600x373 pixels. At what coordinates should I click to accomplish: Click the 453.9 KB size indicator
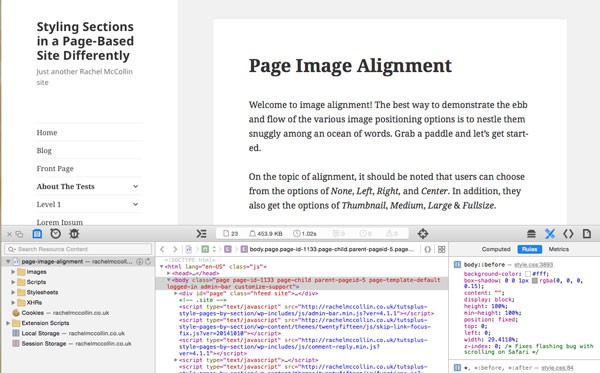coord(266,234)
